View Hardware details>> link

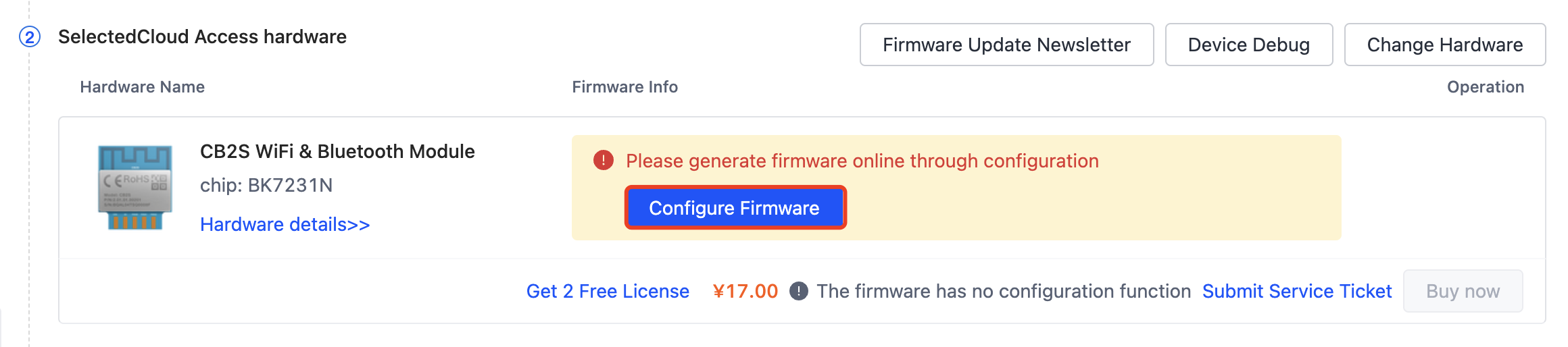[x=285, y=224]
